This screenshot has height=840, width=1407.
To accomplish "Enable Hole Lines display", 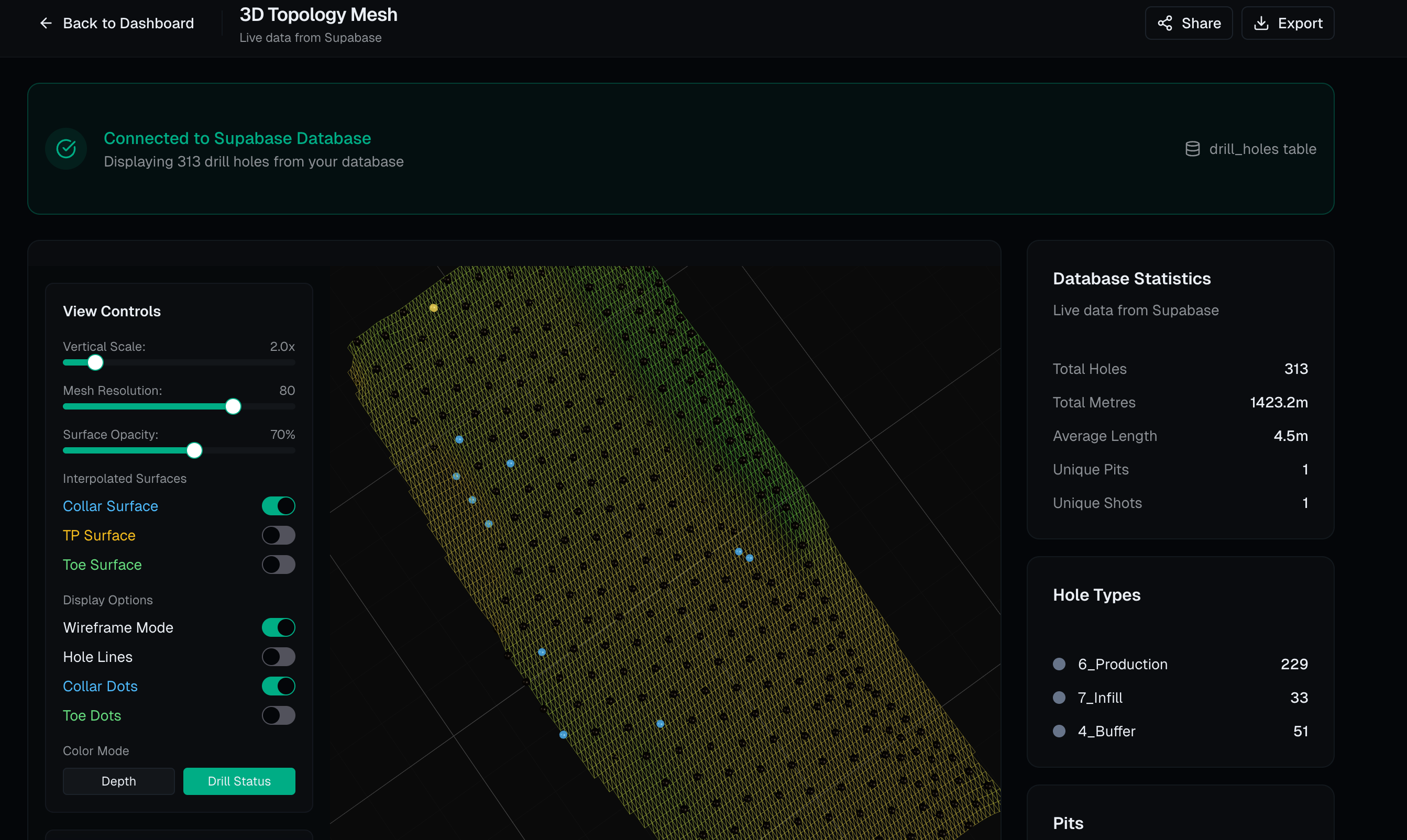I will [278, 657].
